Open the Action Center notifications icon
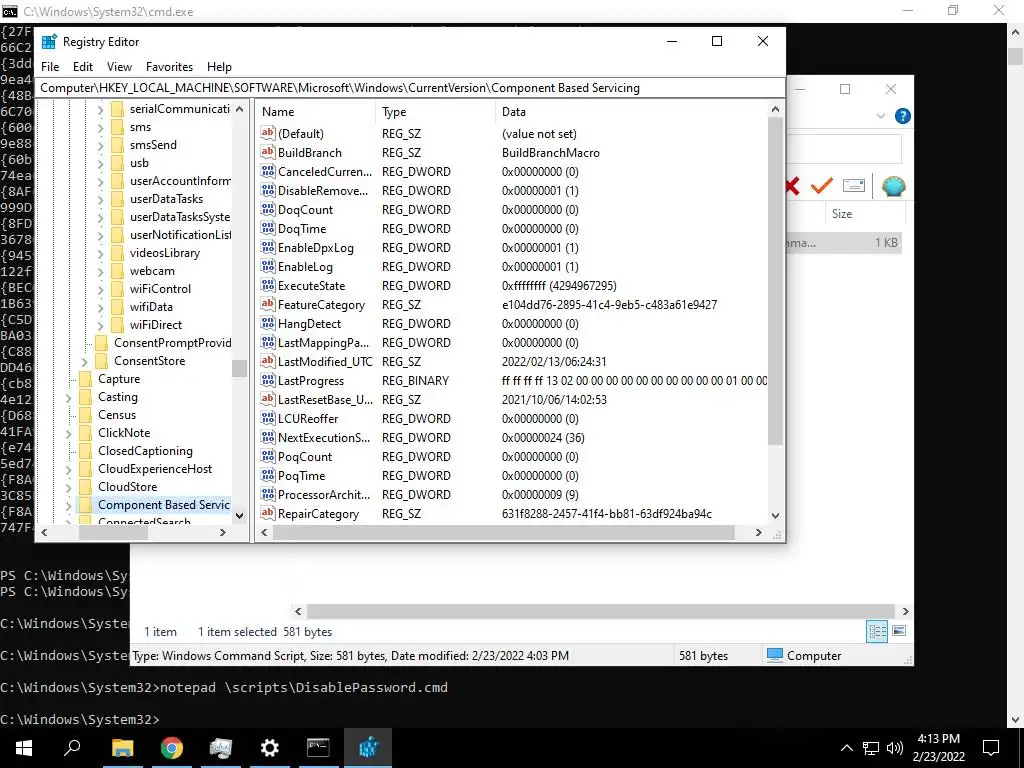The width and height of the screenshot is (1024, 768). (991, 748)
